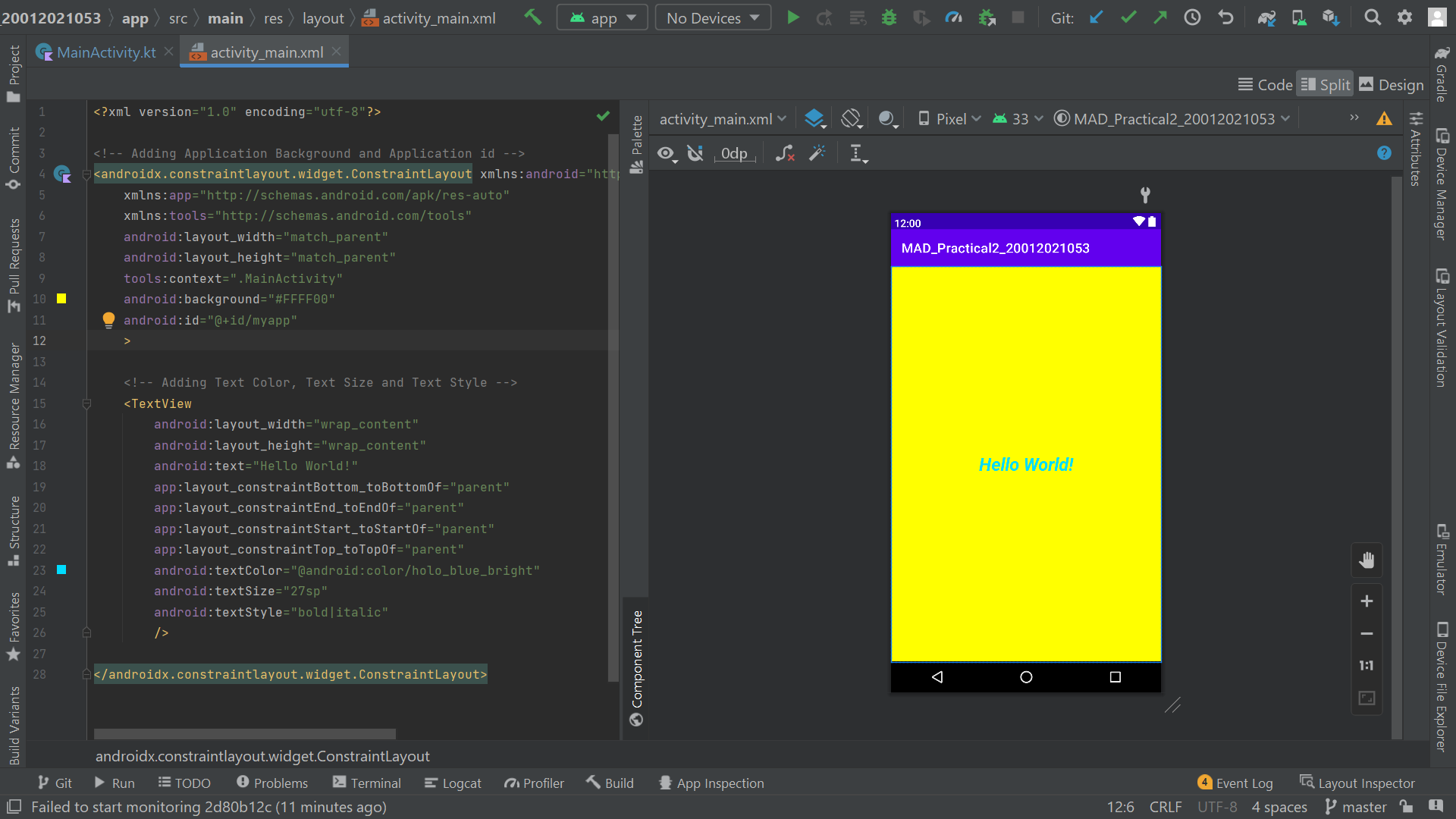Zoom the preview to 1:1 scale
Image resolution: width=1456 pixels, height=819 pixels.
(1367, 665)
